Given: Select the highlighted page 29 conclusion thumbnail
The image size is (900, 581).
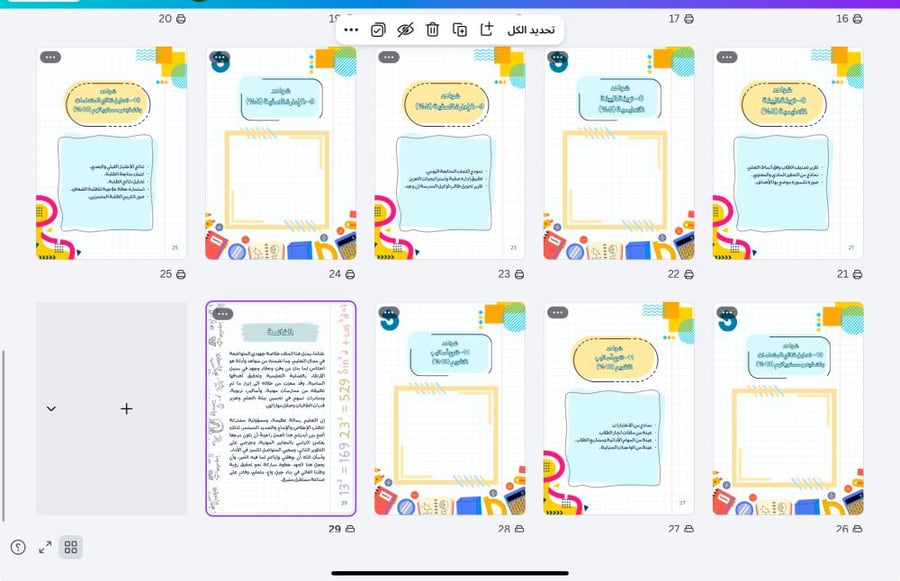Looking at the screenshot, I should pyautogui.click(x=281, y=409).
